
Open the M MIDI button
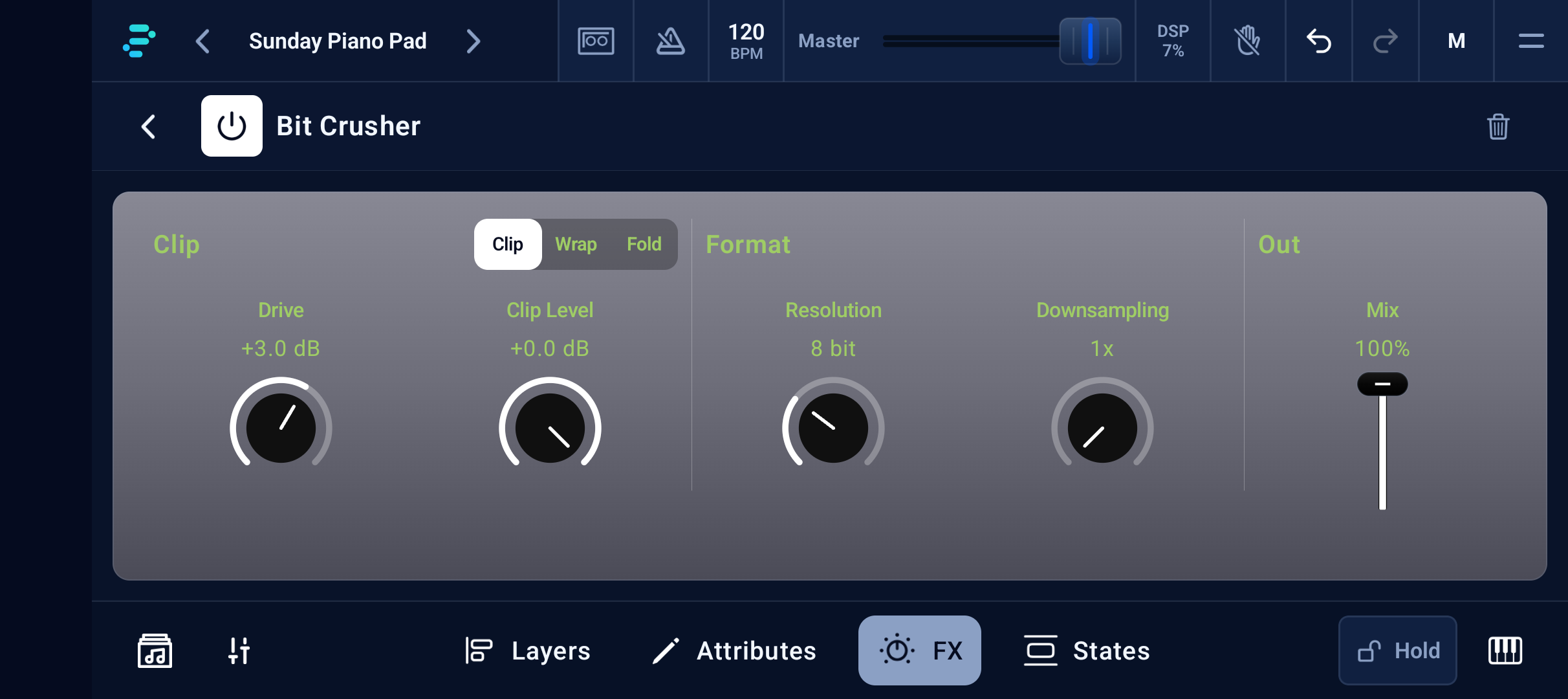[1456, 41]
